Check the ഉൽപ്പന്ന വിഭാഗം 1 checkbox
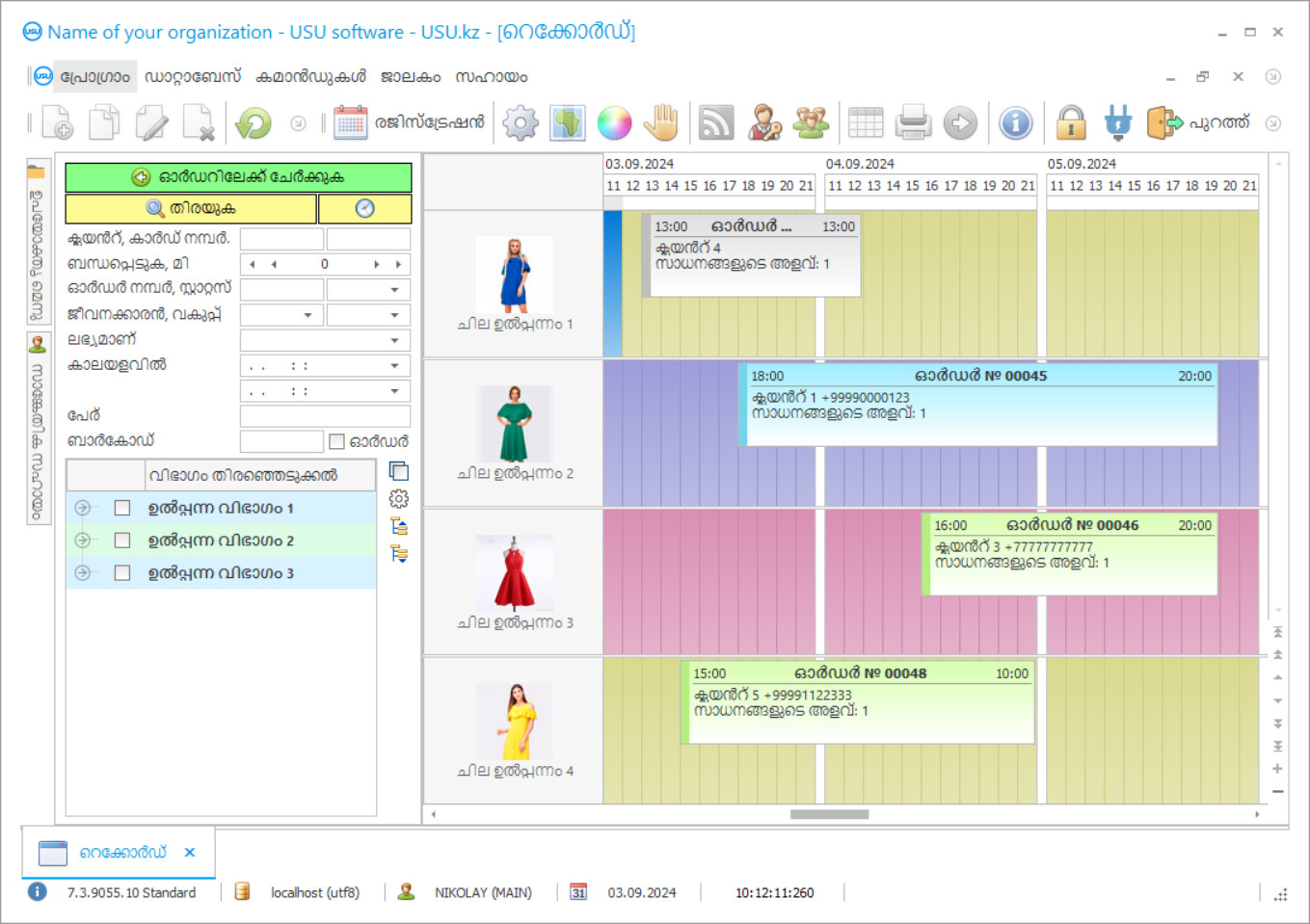The image size is (1310, 924). coord(122,508)
